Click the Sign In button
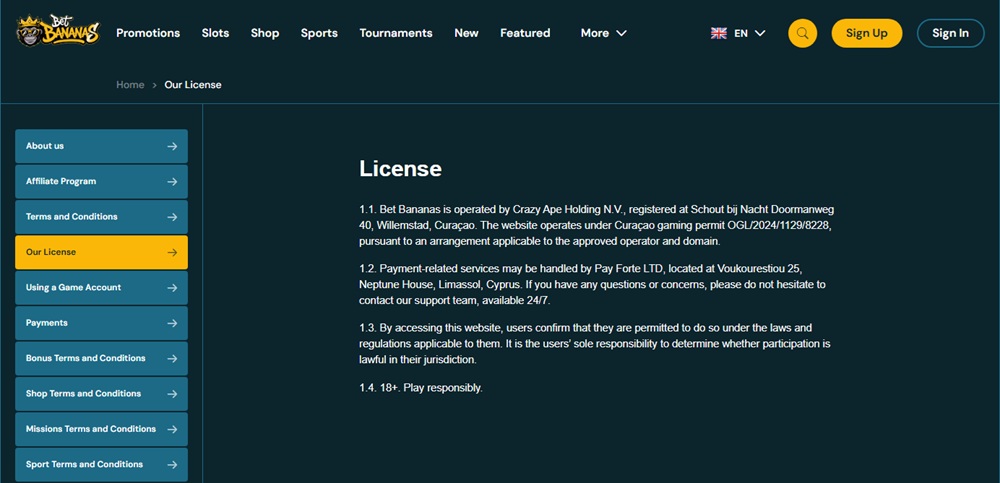The height and width of the screenshot is (483, 1000). pos(950,33)
